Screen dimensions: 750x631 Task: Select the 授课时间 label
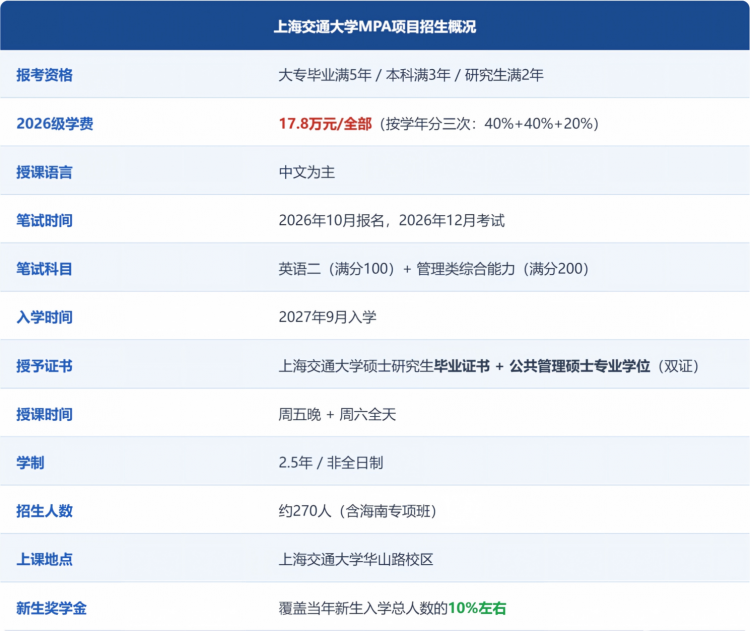pos(44,414)
